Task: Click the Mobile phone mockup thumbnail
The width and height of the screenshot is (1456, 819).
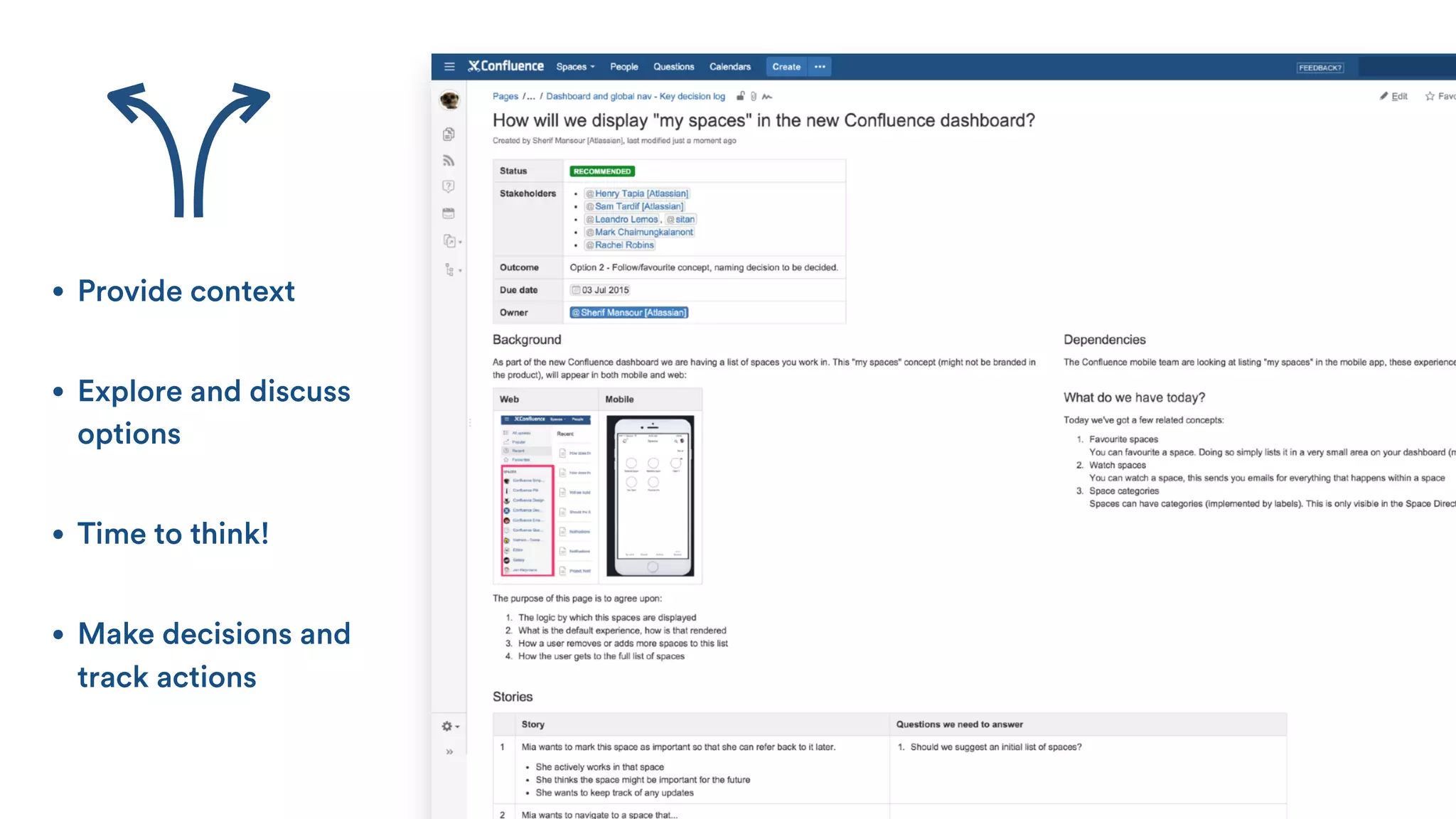Action: (x=650, y=496)
